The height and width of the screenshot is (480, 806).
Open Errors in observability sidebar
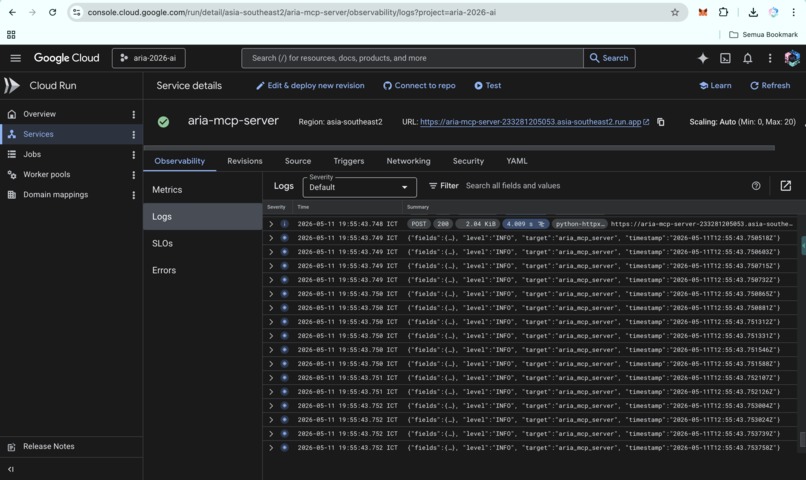(203, 270)
